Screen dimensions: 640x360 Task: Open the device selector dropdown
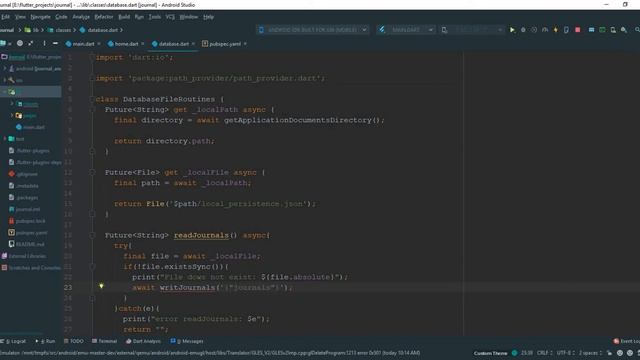313,30
